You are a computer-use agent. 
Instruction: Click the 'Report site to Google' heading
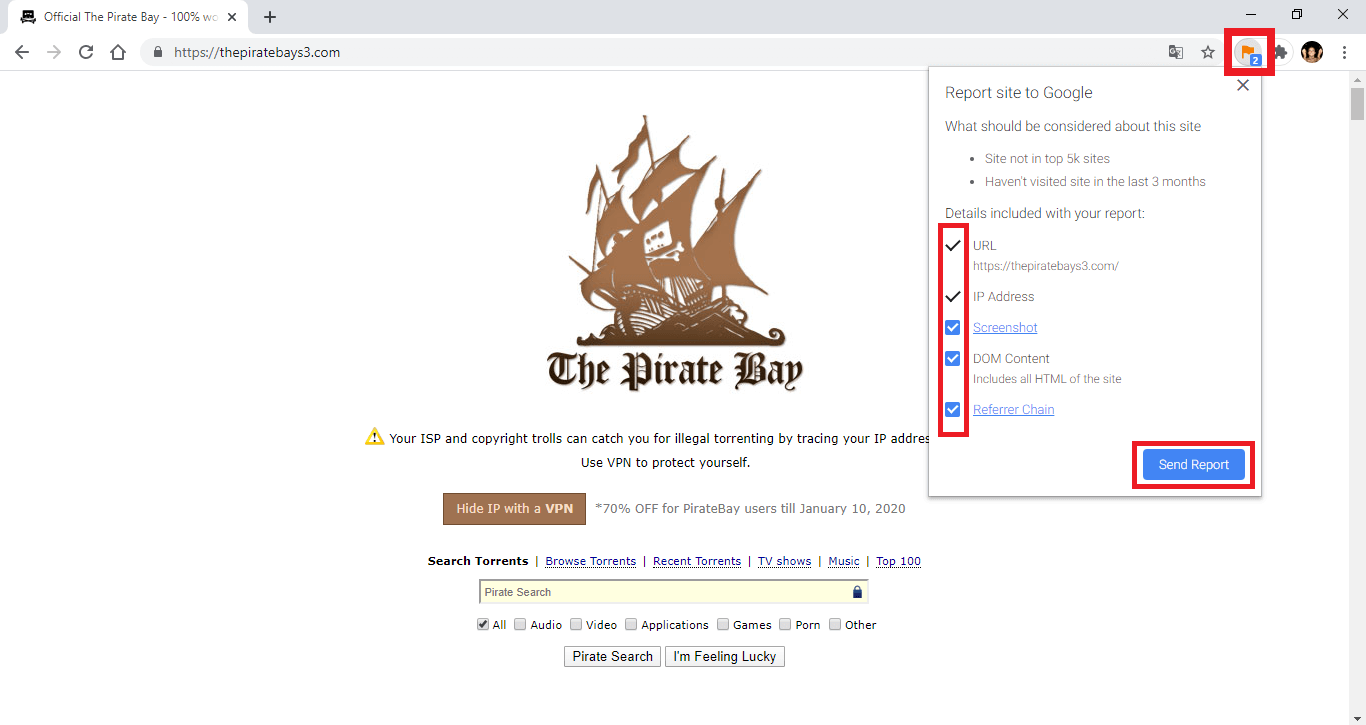1019,93
